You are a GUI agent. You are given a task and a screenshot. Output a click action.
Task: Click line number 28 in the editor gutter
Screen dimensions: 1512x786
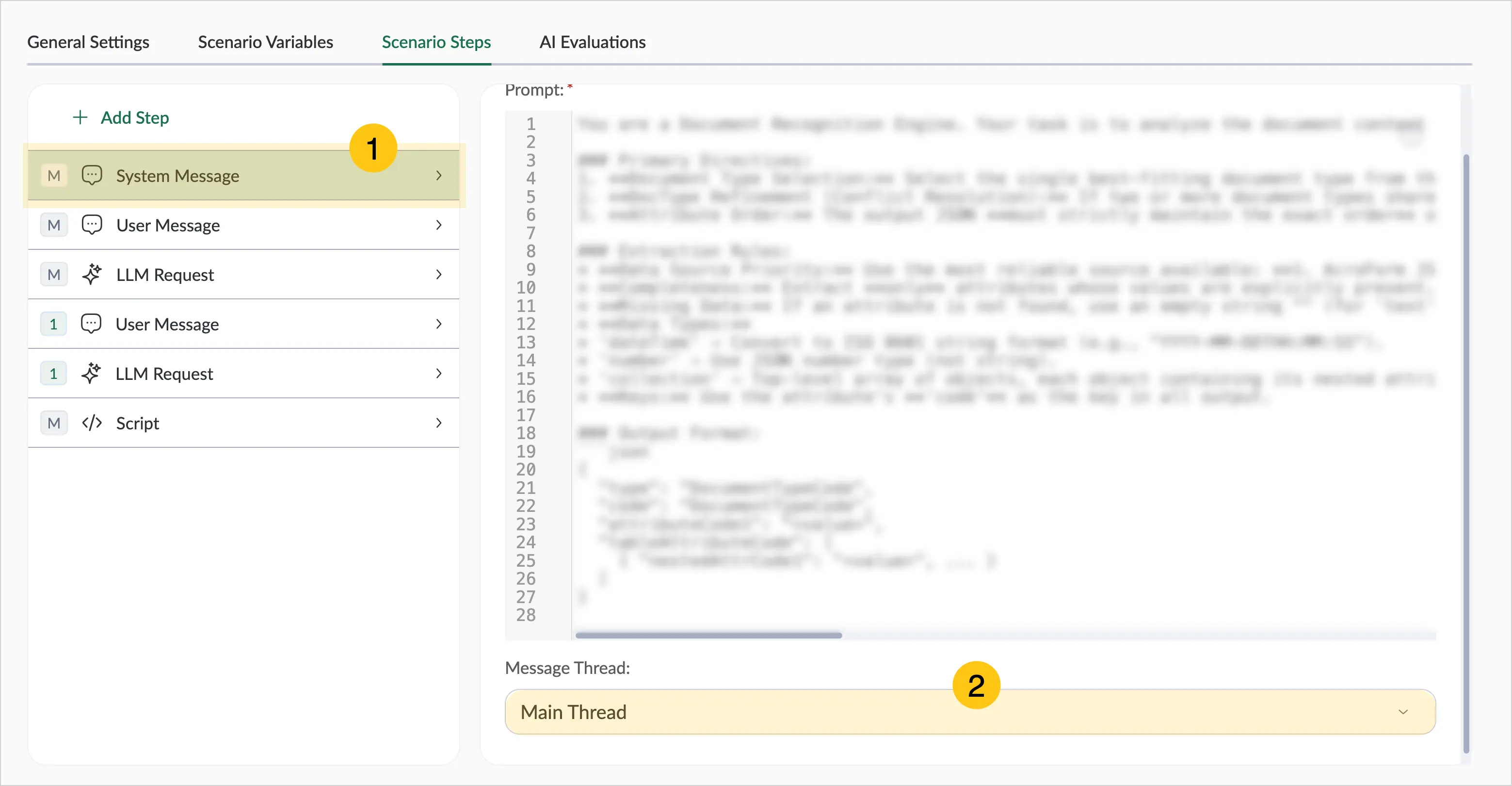click(x=526, y=615)
